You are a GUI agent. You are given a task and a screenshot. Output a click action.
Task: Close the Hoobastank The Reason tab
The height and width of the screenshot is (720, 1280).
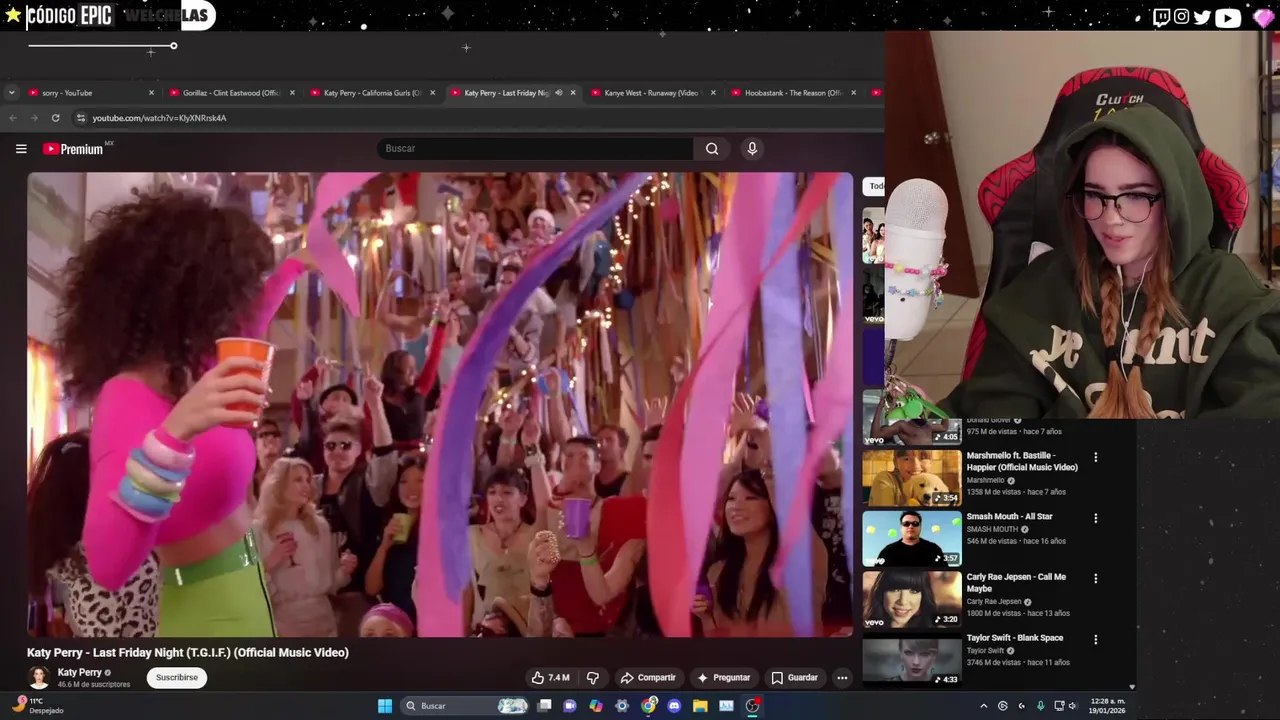(x=853, y=93)
